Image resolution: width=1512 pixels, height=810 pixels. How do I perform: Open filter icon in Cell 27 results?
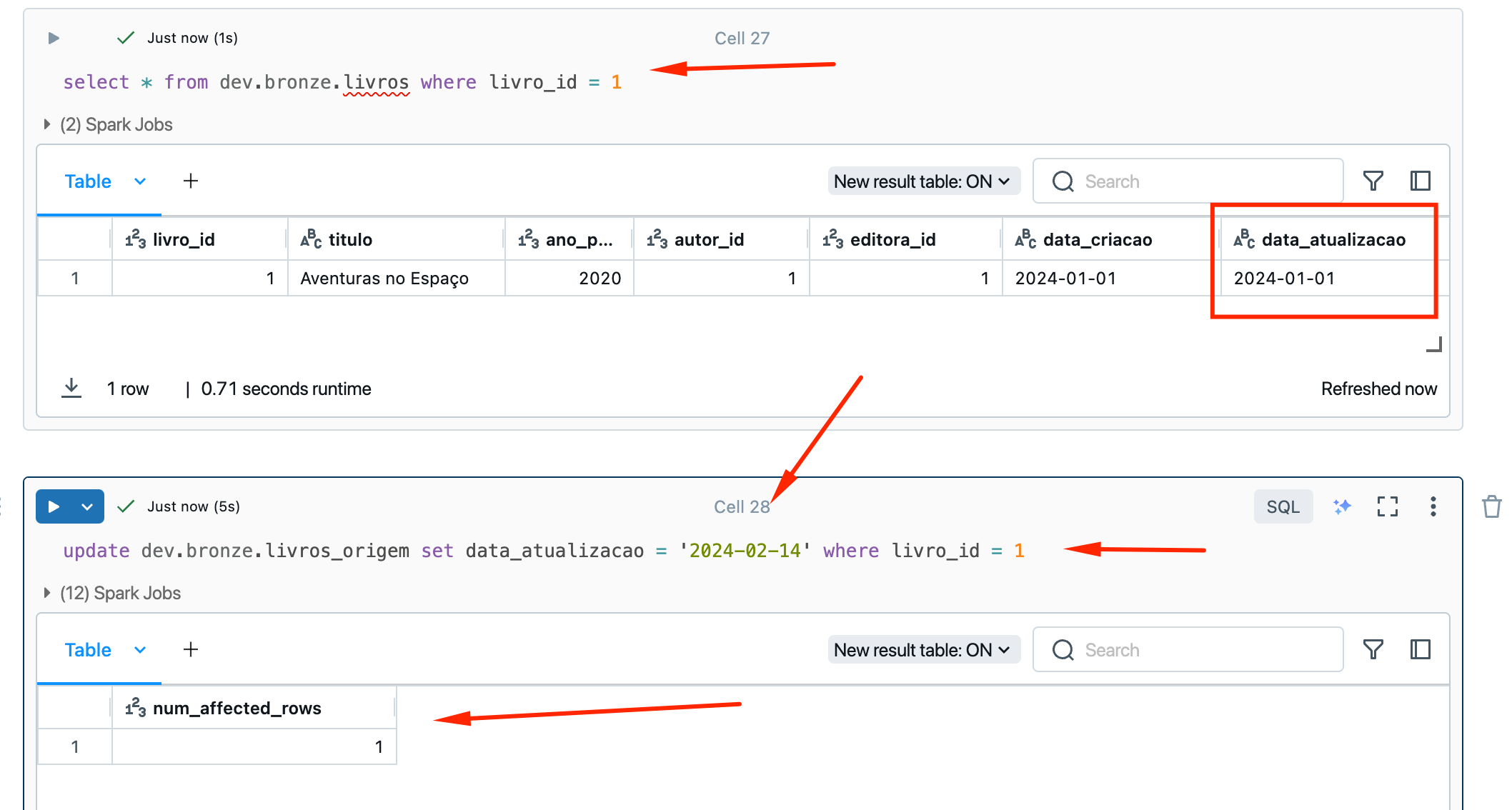pos(1373,181)
